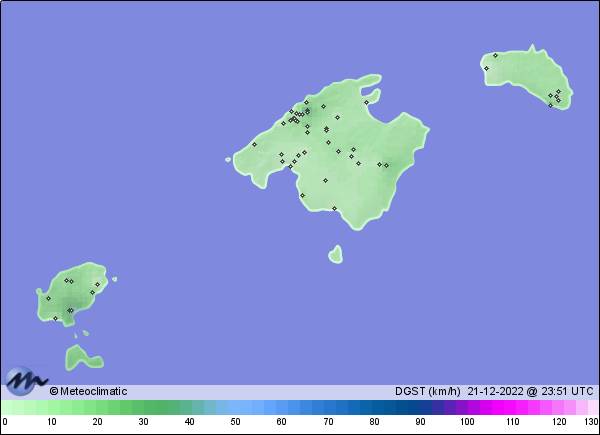Click the DGST (km/h) label
The width and height of the screenshot is (600, 435).
pyautogui.click(x=427, y=391)
